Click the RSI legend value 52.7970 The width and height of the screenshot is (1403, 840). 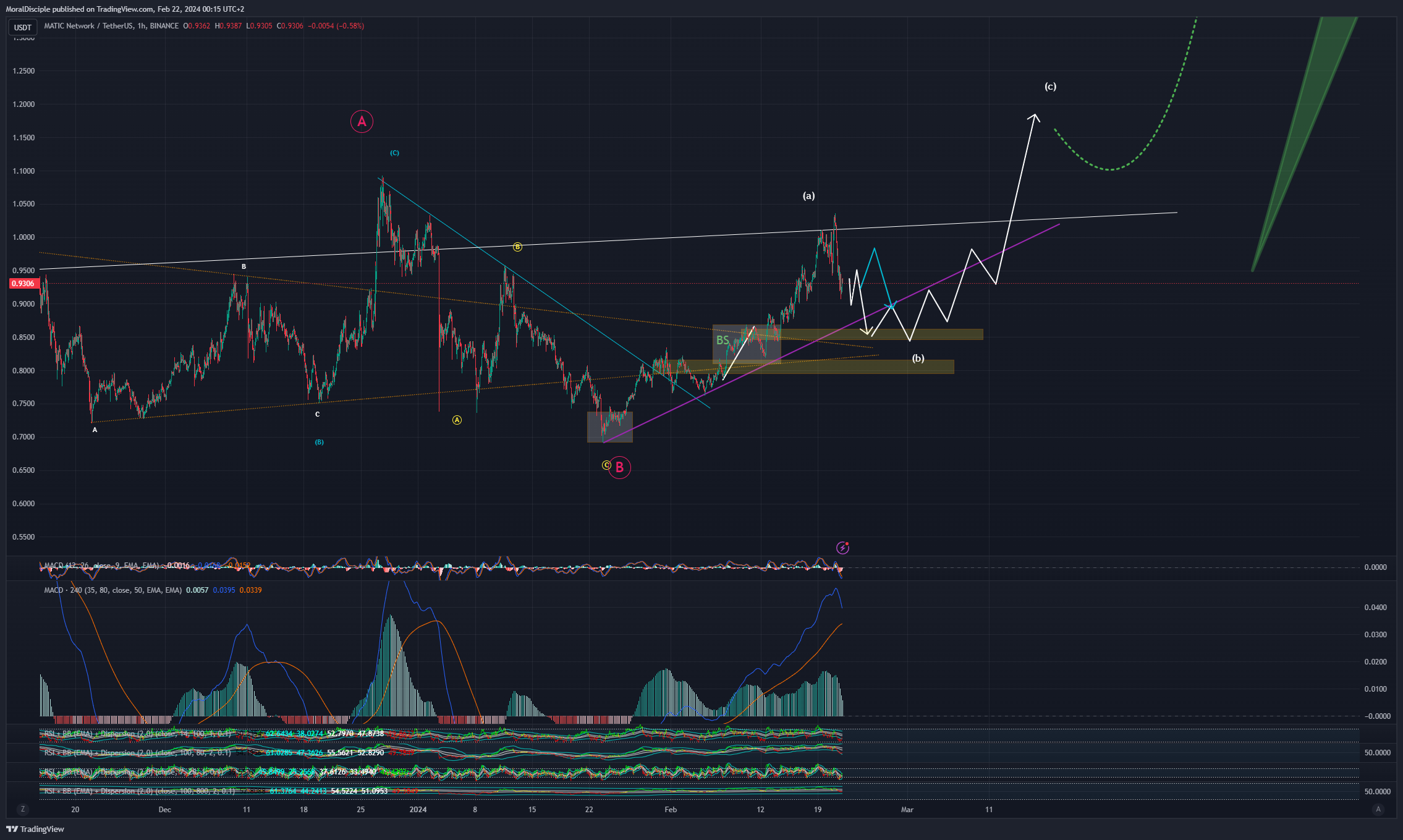(340, 734)
